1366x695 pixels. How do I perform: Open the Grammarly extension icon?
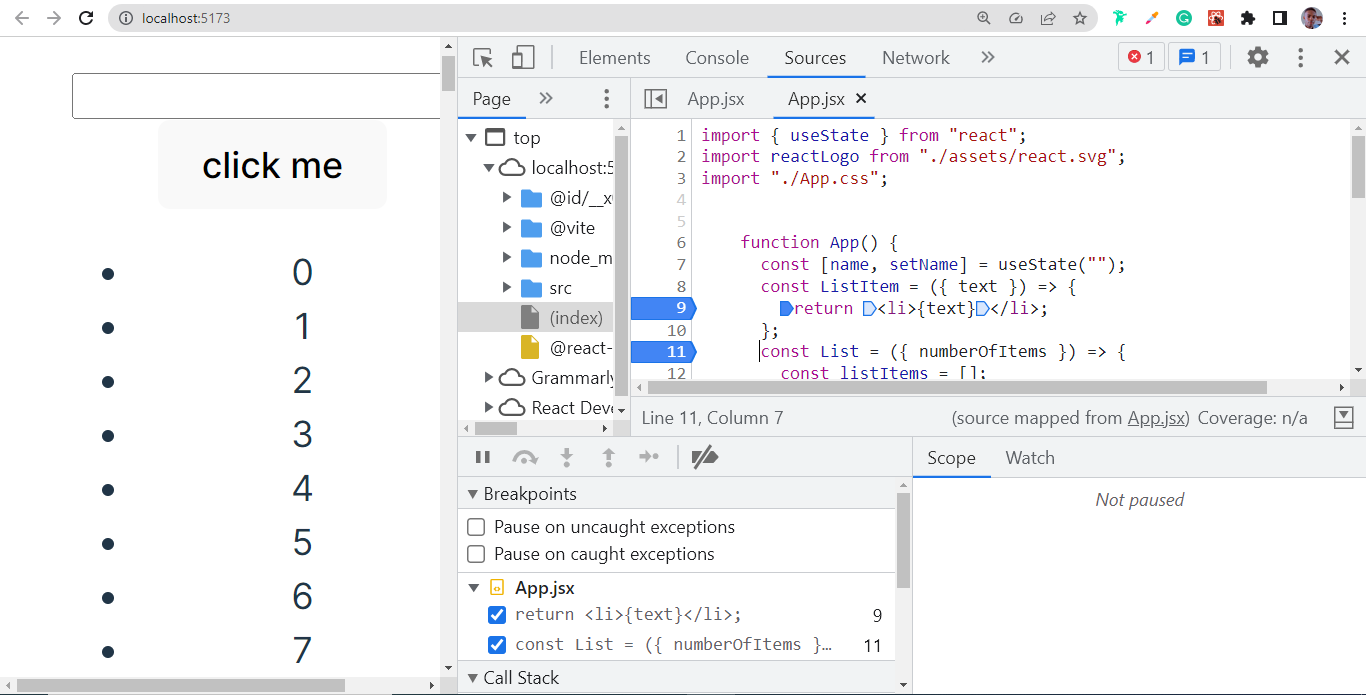tap(1184, 18)
